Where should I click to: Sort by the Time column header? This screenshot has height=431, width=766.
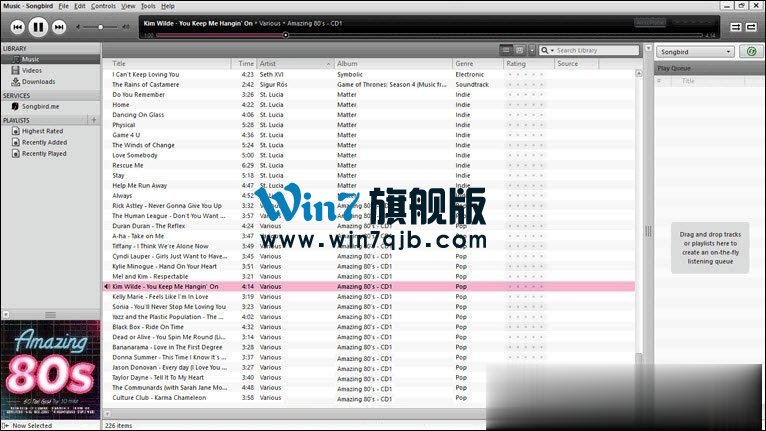point(244,64)
